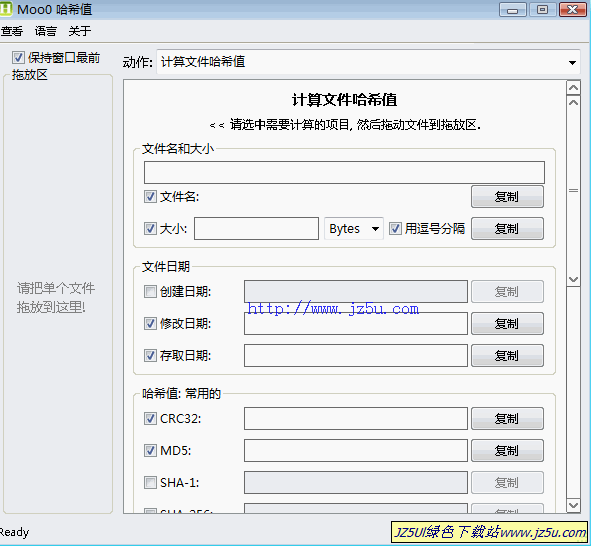The image size is (591, 546).
Task: Open the Bytes unit dropdown
Action: 354,228
